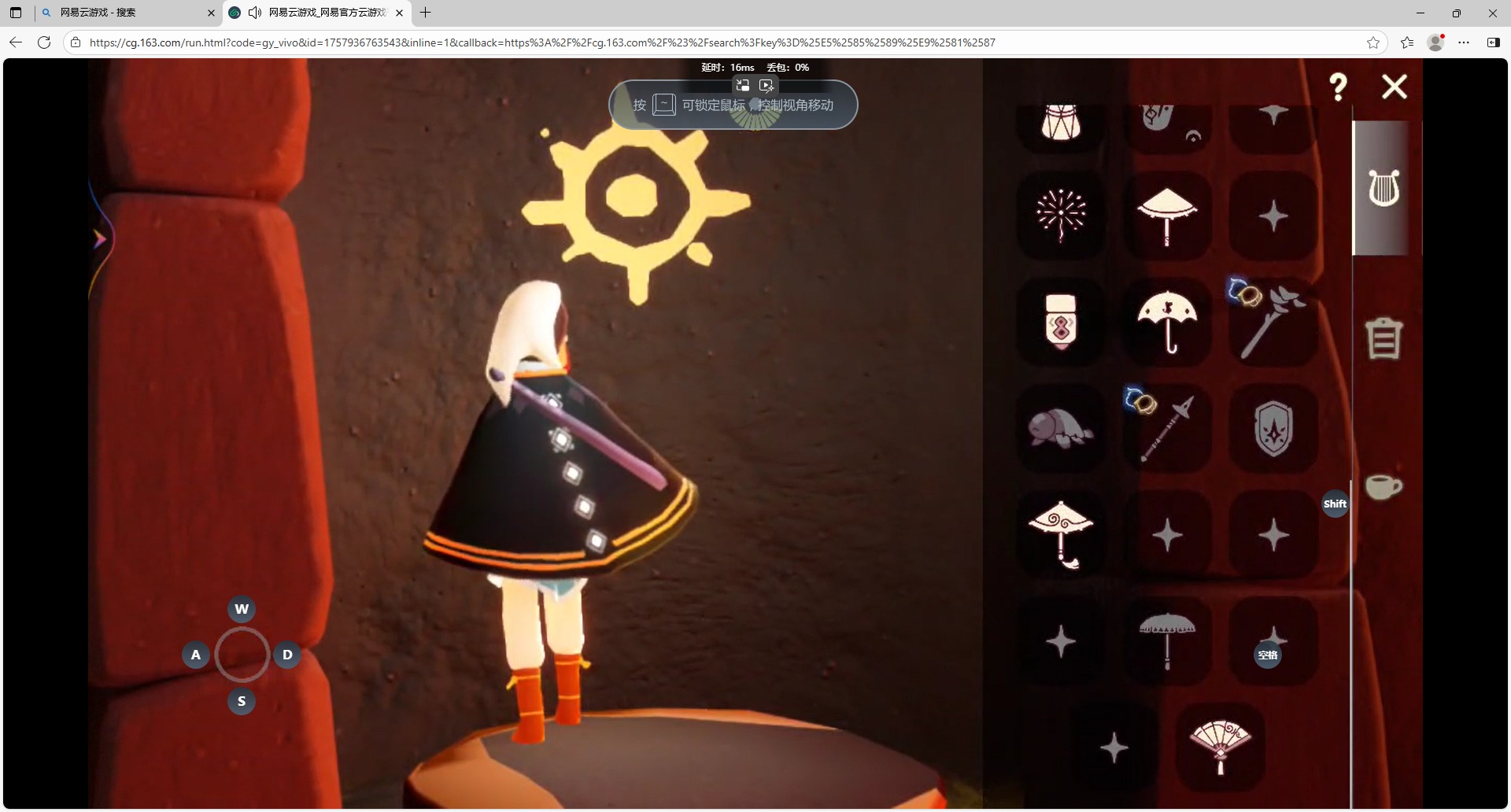The width and height of the screenshot is (1511, 812).
Task: Open a new browser tab
Action: pyautogui.click(x=426, y=13)
